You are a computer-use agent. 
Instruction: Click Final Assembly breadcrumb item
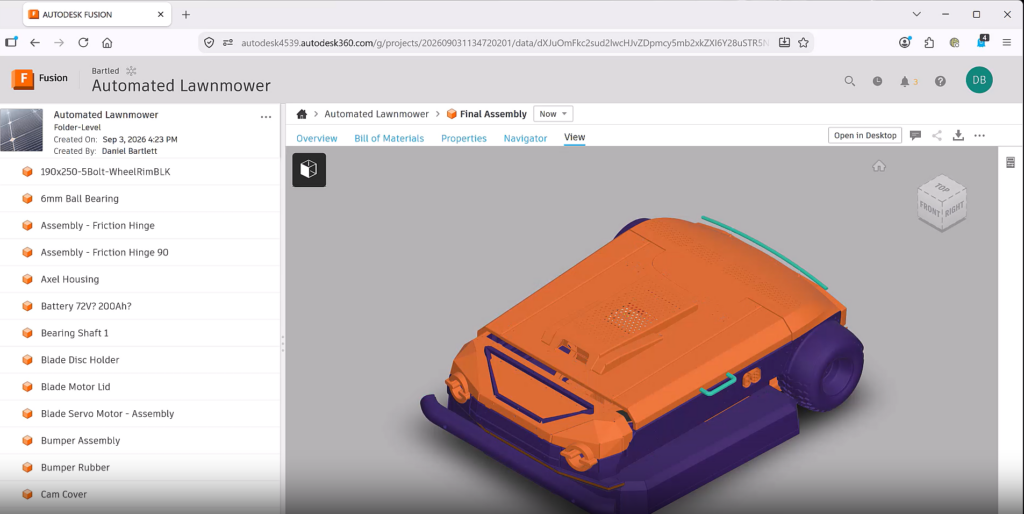pyautogui.click(x=487, y=114)
